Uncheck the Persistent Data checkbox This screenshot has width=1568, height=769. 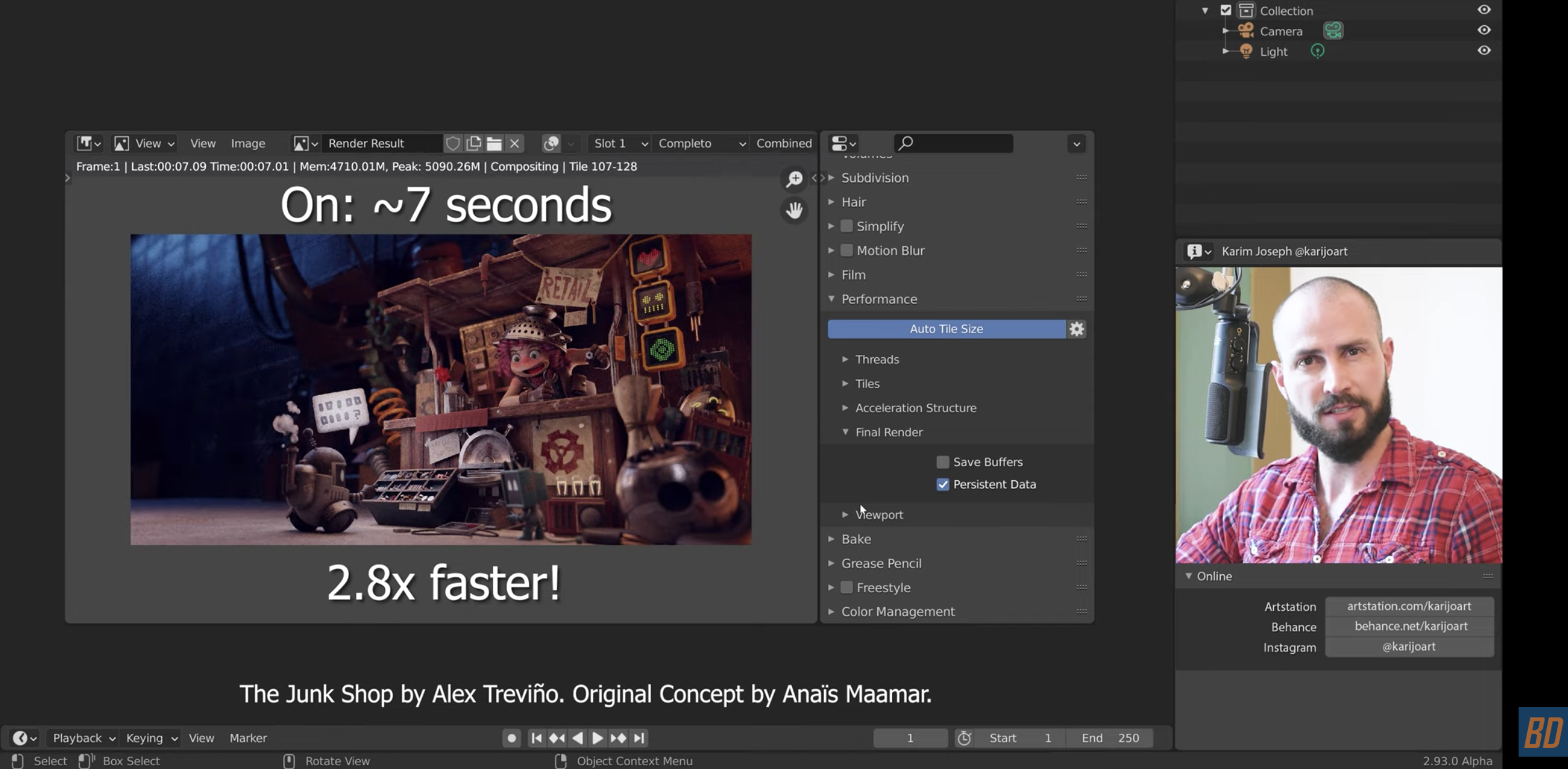943,485
